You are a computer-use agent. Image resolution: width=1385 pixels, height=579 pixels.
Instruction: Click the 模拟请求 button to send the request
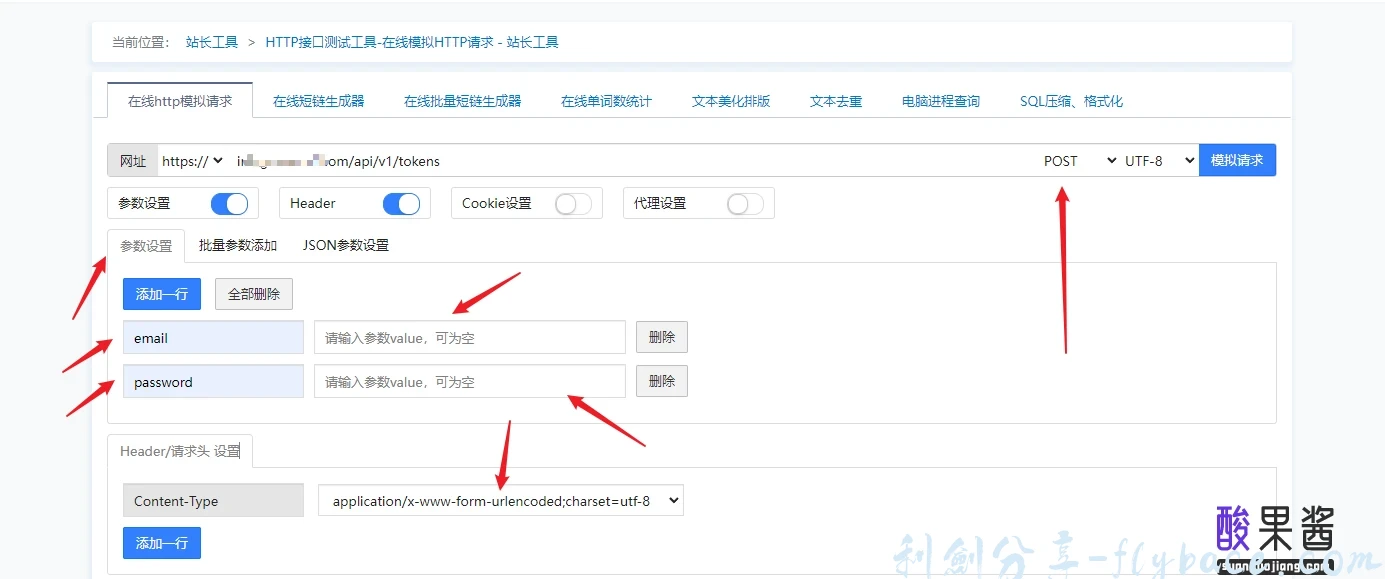(1237, 160)
